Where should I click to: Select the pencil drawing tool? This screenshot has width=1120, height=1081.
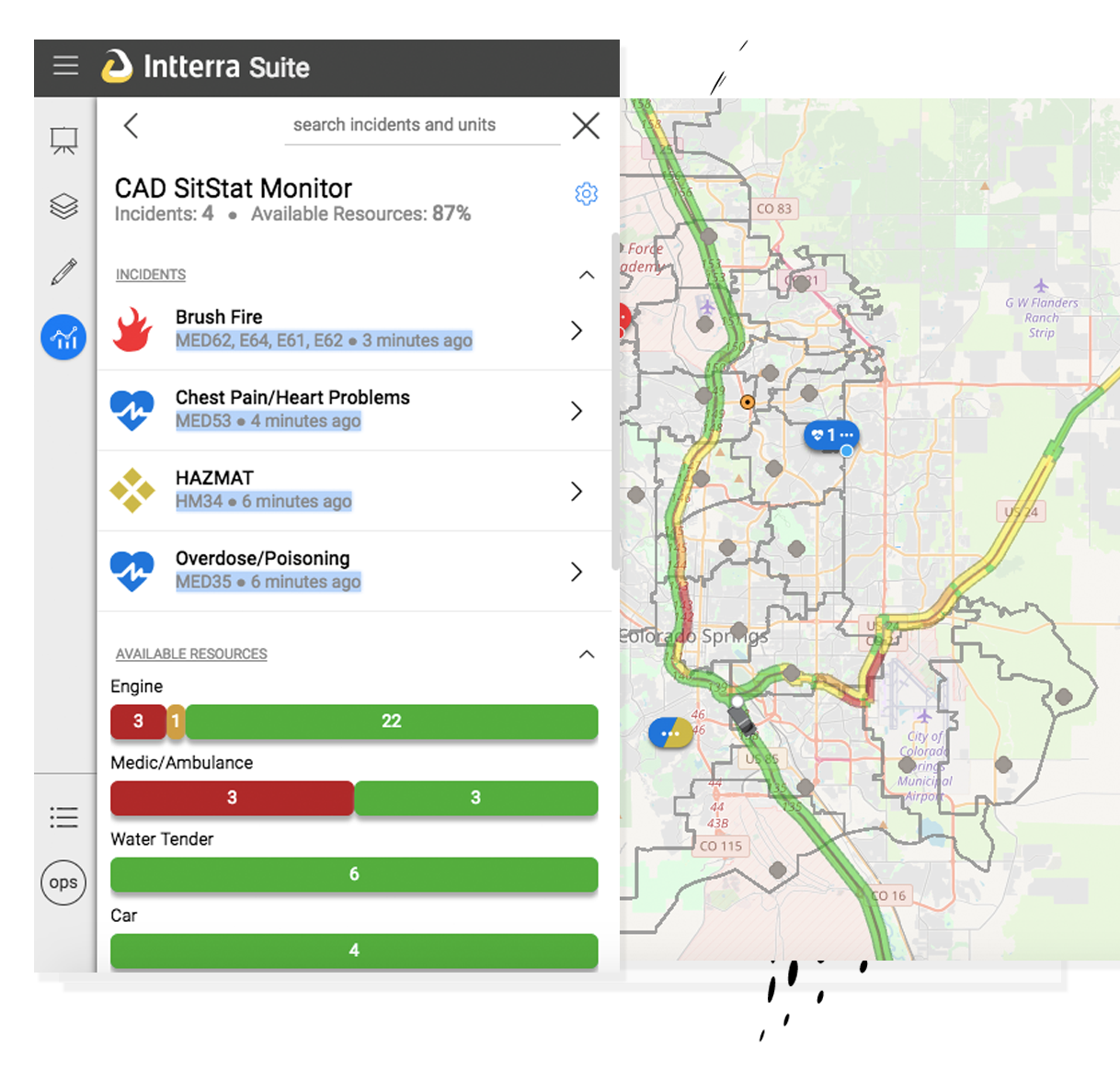pyautogui.click(x=63, y=272)
